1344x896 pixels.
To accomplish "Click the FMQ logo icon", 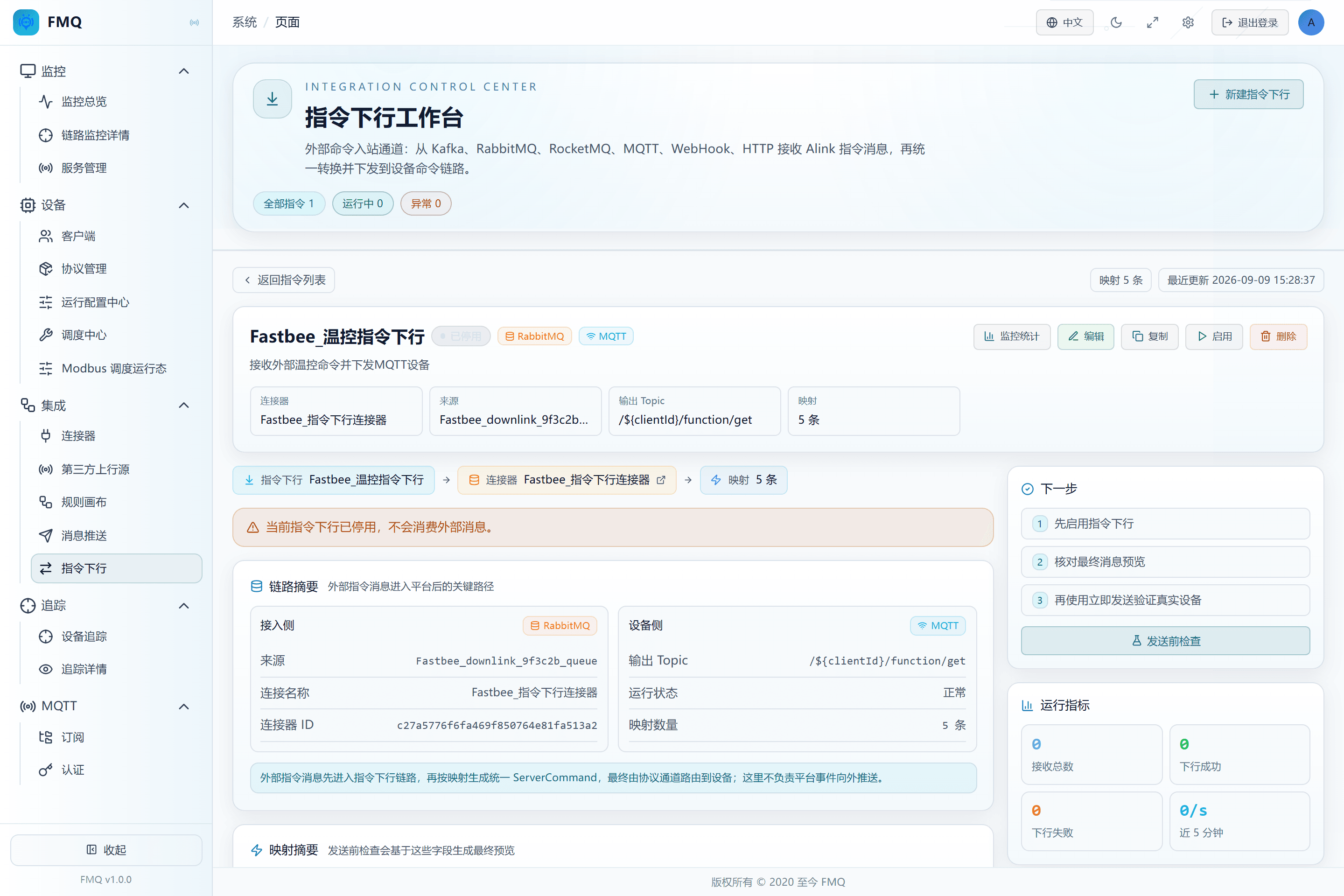I will coord(26,22).
